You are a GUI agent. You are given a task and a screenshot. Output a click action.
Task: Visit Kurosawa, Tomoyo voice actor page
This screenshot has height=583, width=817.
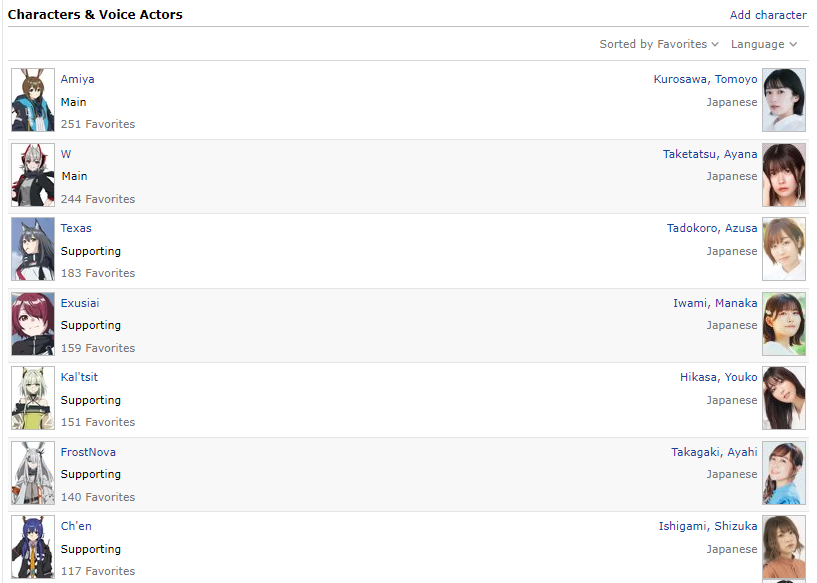pyautogui.click(x=705, y=79)
